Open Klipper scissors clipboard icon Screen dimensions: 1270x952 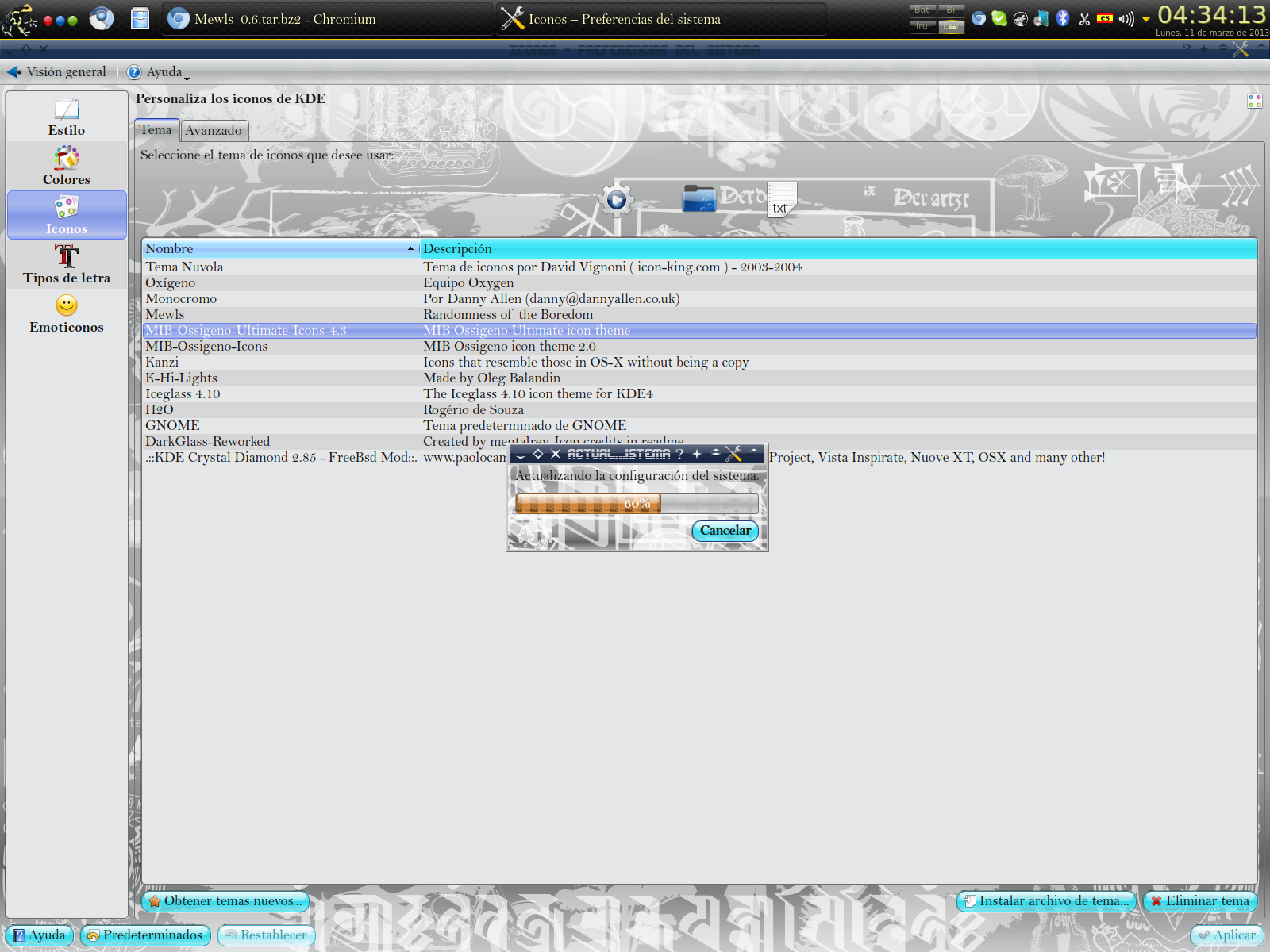coord(1084,19)
